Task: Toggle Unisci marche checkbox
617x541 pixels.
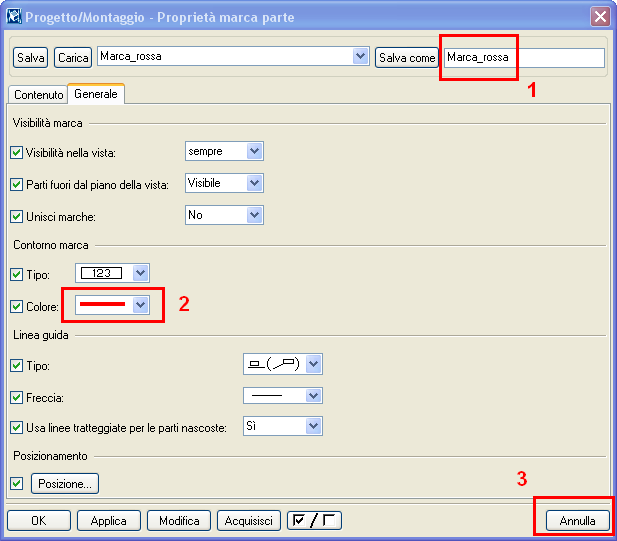Action: (x=17, y=216)
